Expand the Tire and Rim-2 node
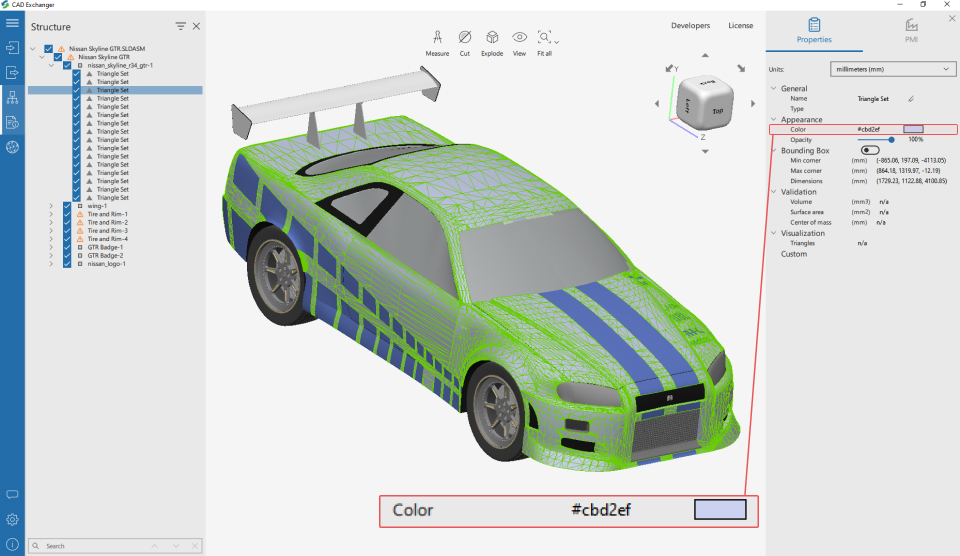960x556 pixels. [x=51, y=222]
